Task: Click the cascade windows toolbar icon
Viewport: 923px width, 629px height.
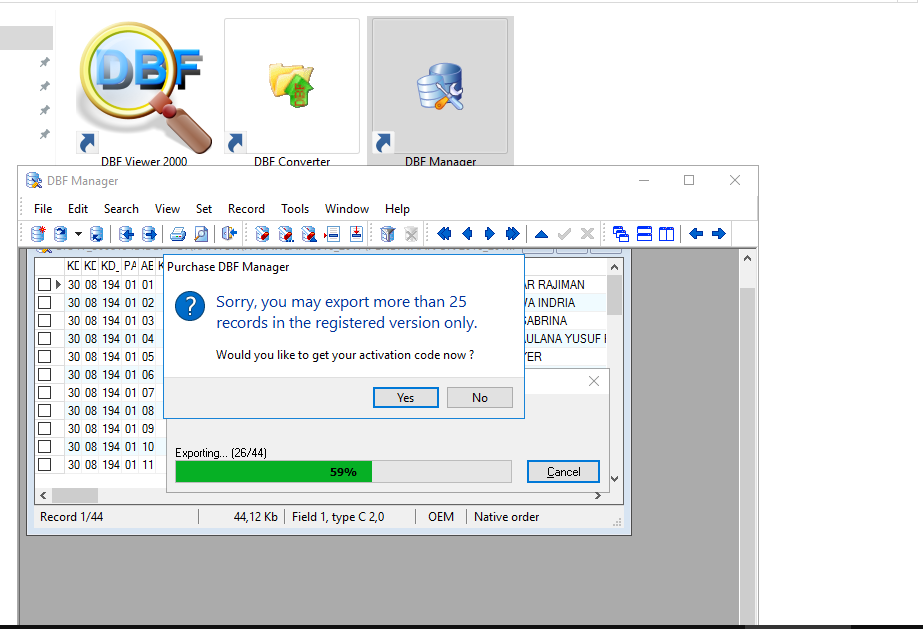Action: [x=620, y=234]
